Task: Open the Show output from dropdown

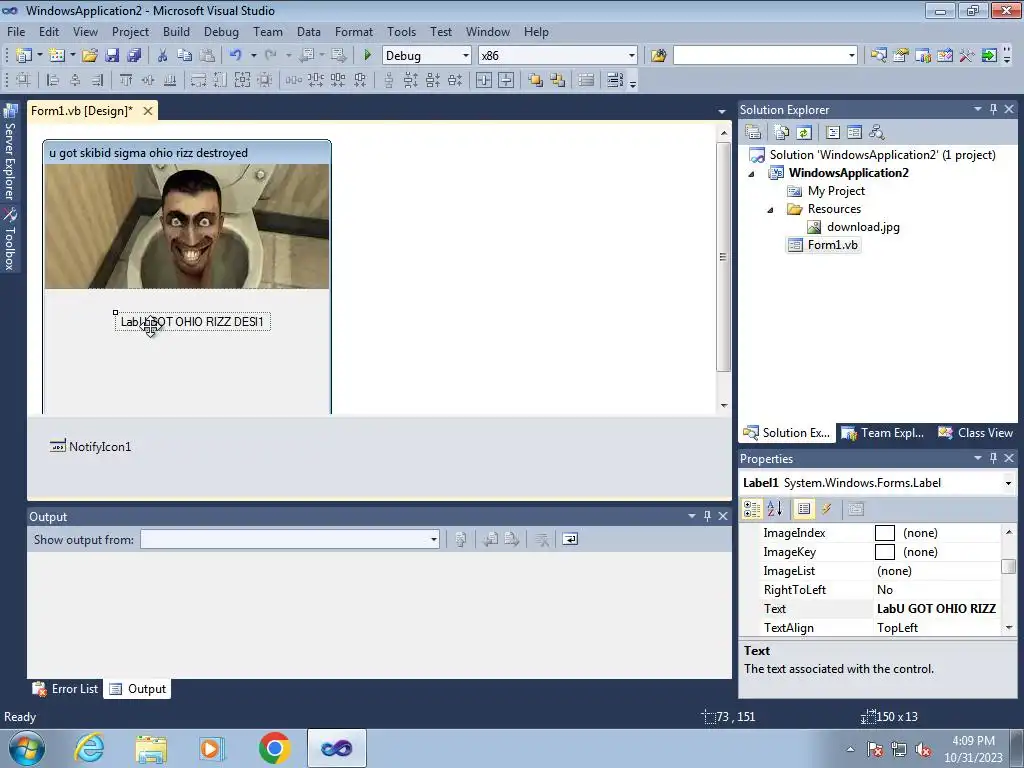Action: [x=434, y=539]
